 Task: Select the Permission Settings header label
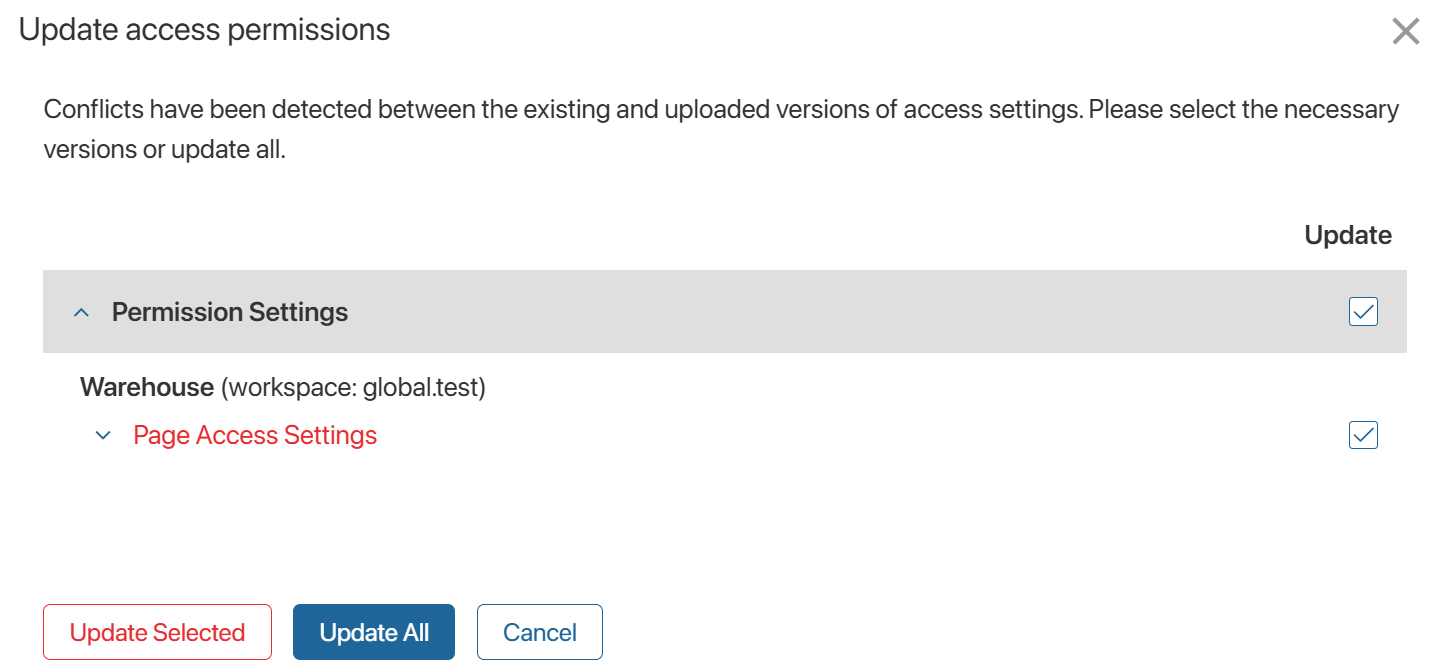point(230,312)
